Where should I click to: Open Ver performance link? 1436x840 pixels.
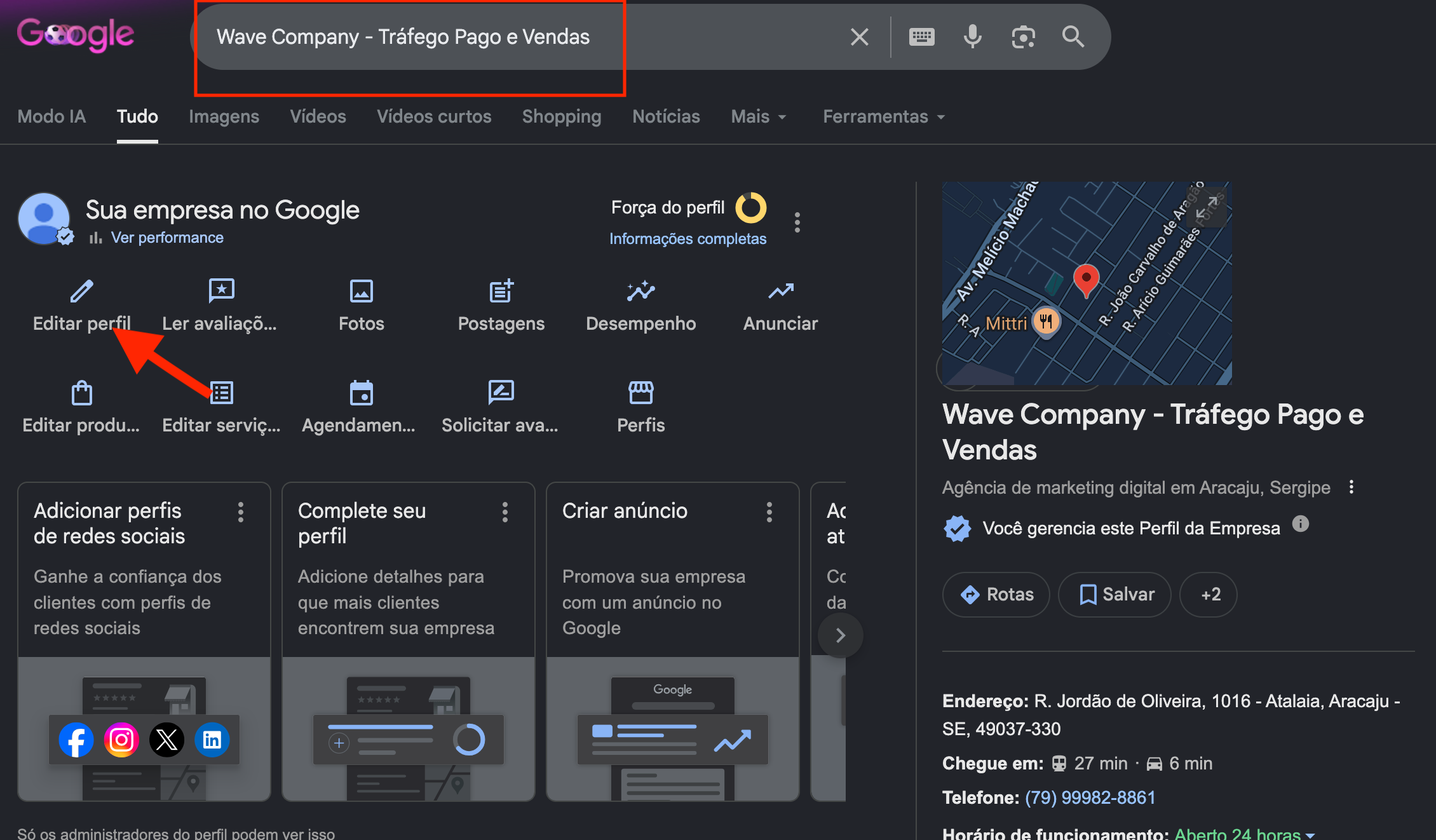tap(167, 238)
